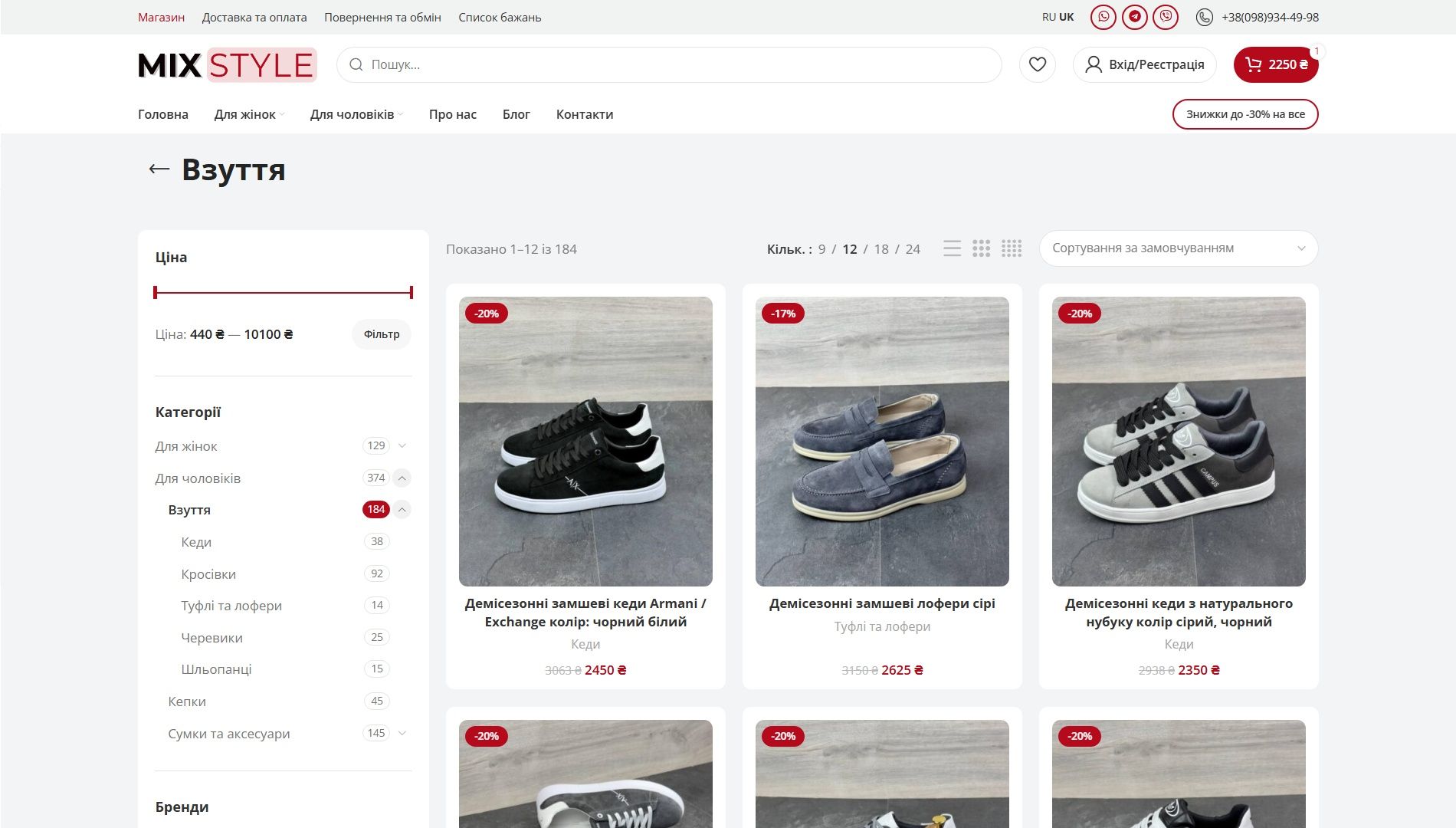Click the MIX STYLE logo

coord(227,65)
